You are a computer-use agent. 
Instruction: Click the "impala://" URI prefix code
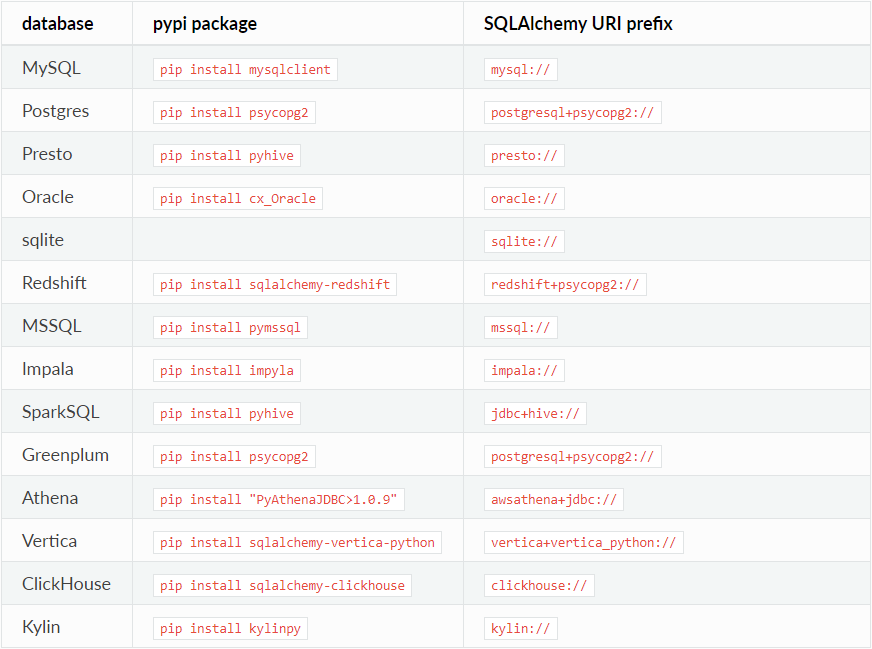pyautogui.click(x=524, y=370)
